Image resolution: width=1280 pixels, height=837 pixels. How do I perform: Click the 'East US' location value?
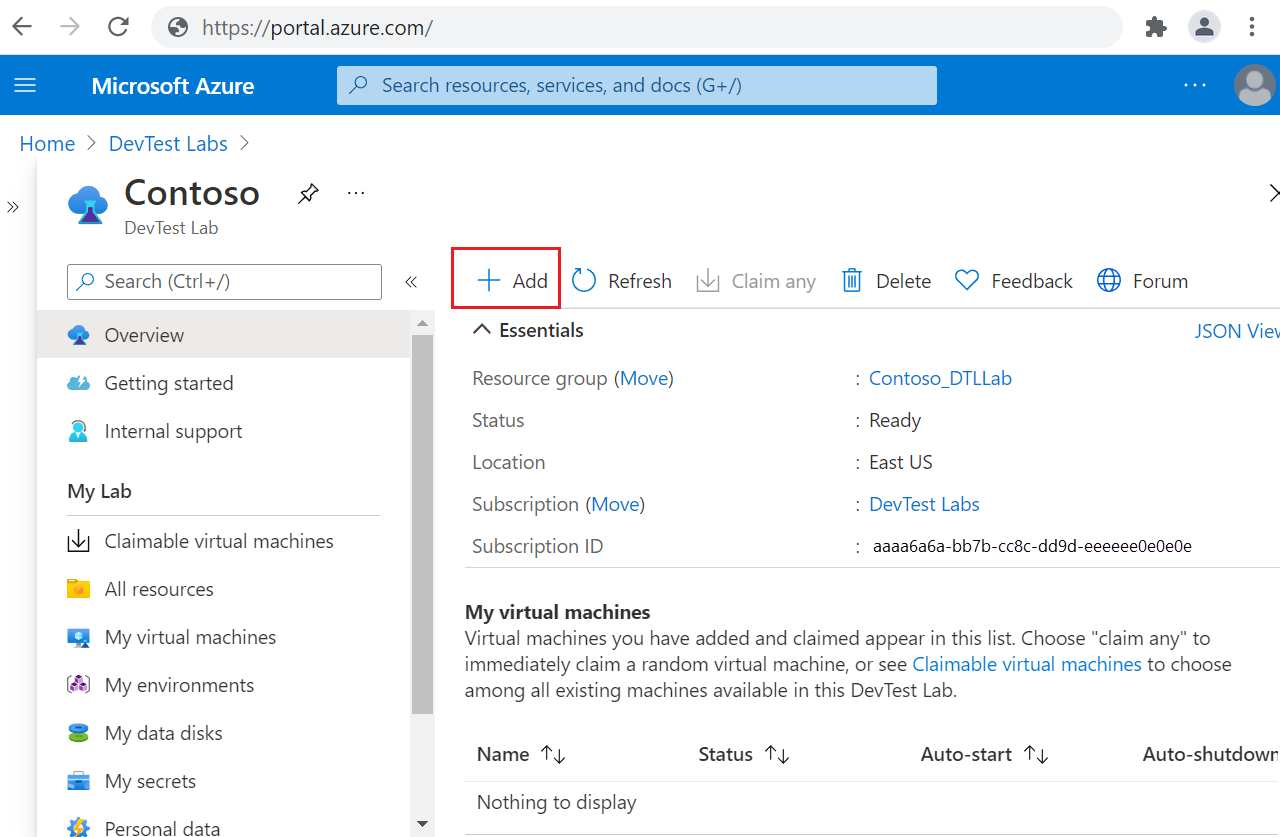[901, 462]
